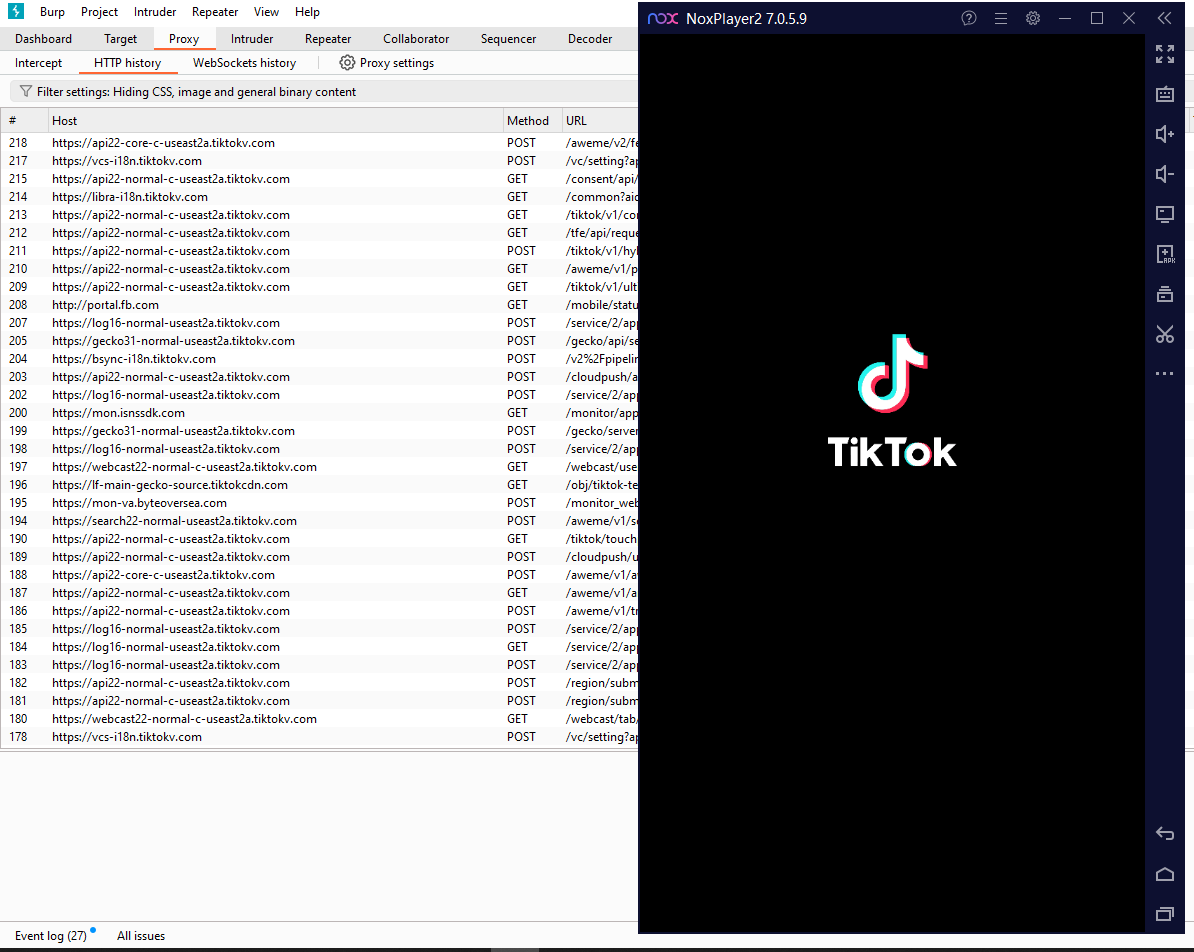Open the Android recent apps icon
1194x952 pixels.
(1165, 914)
